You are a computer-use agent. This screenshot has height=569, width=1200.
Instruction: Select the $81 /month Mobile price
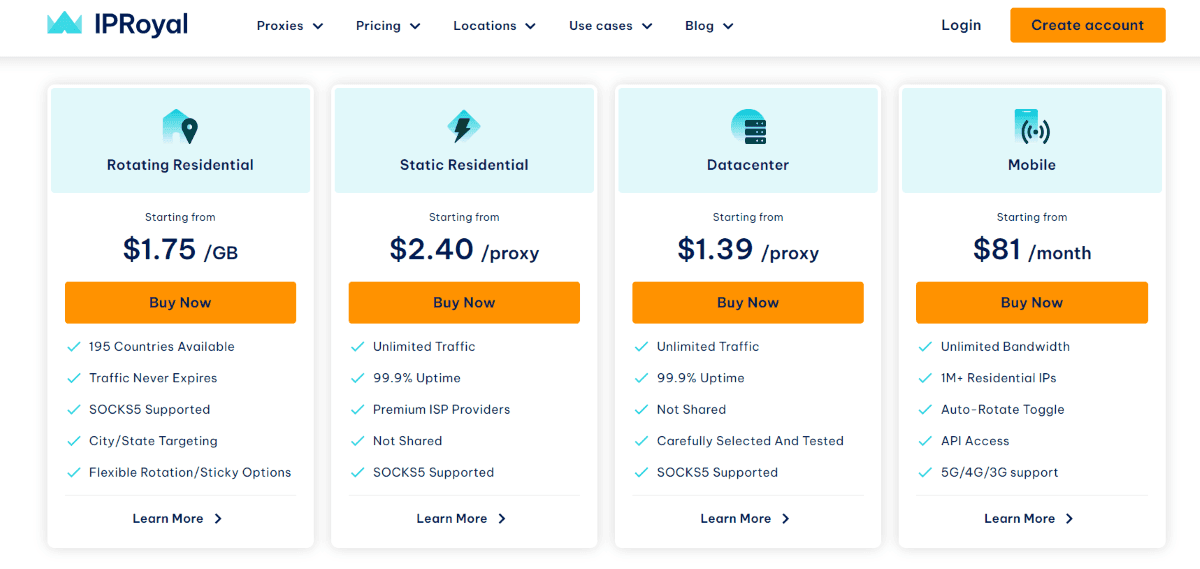(x=1032, y=250)
